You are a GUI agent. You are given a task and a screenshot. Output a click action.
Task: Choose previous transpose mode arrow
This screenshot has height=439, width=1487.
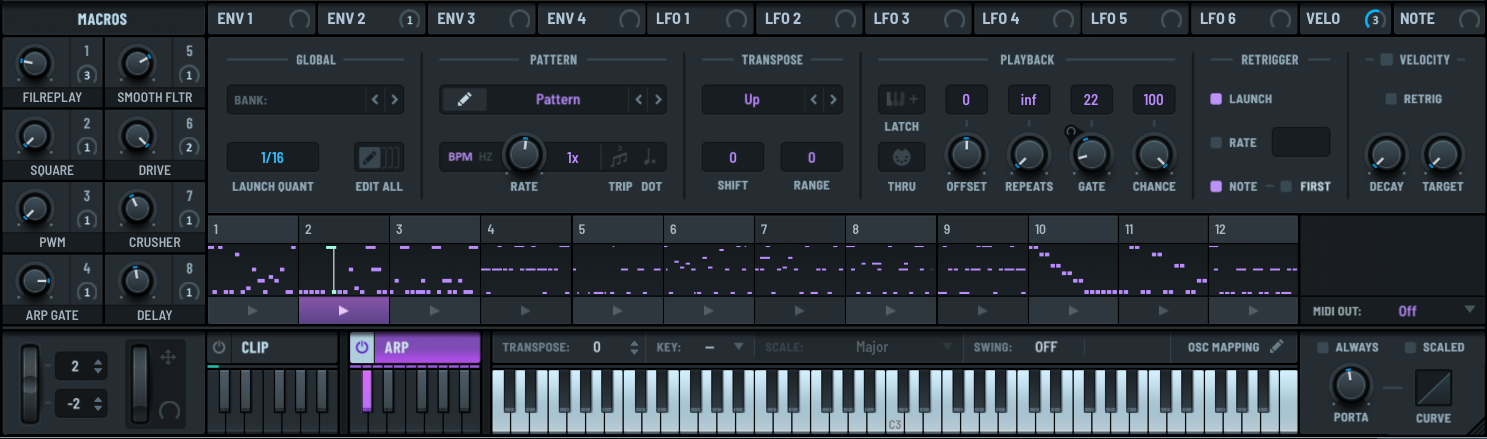coord(813,99)
